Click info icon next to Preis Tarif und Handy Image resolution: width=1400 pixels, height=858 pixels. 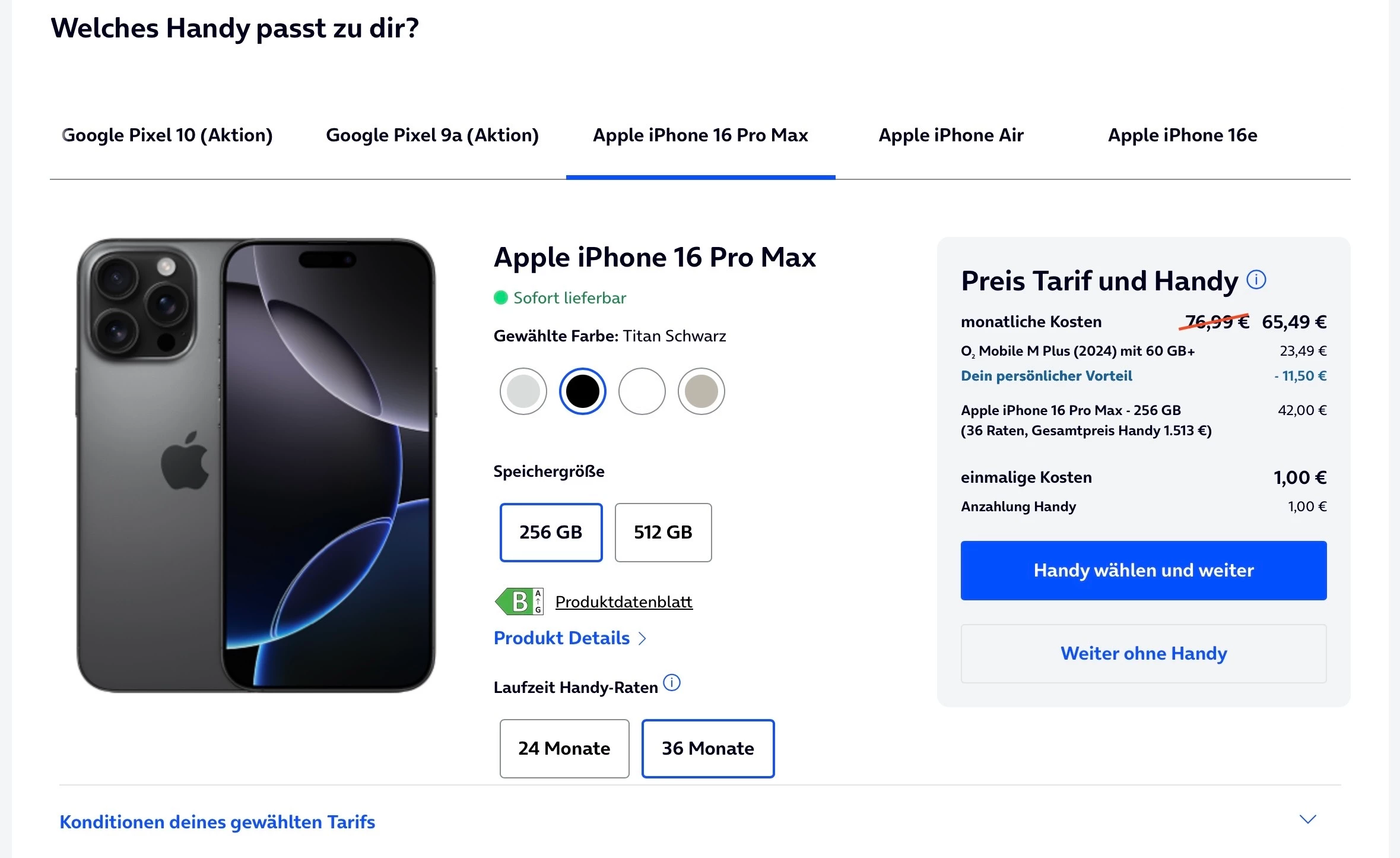tap(1256, 280)
